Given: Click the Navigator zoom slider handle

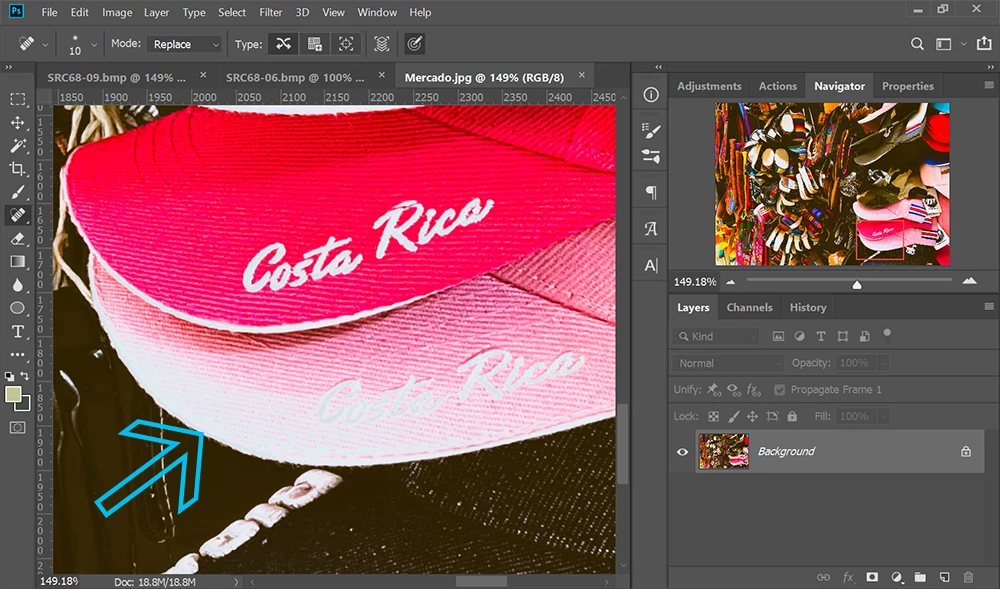Looking at the screenshot, I should tap(857, 284).
